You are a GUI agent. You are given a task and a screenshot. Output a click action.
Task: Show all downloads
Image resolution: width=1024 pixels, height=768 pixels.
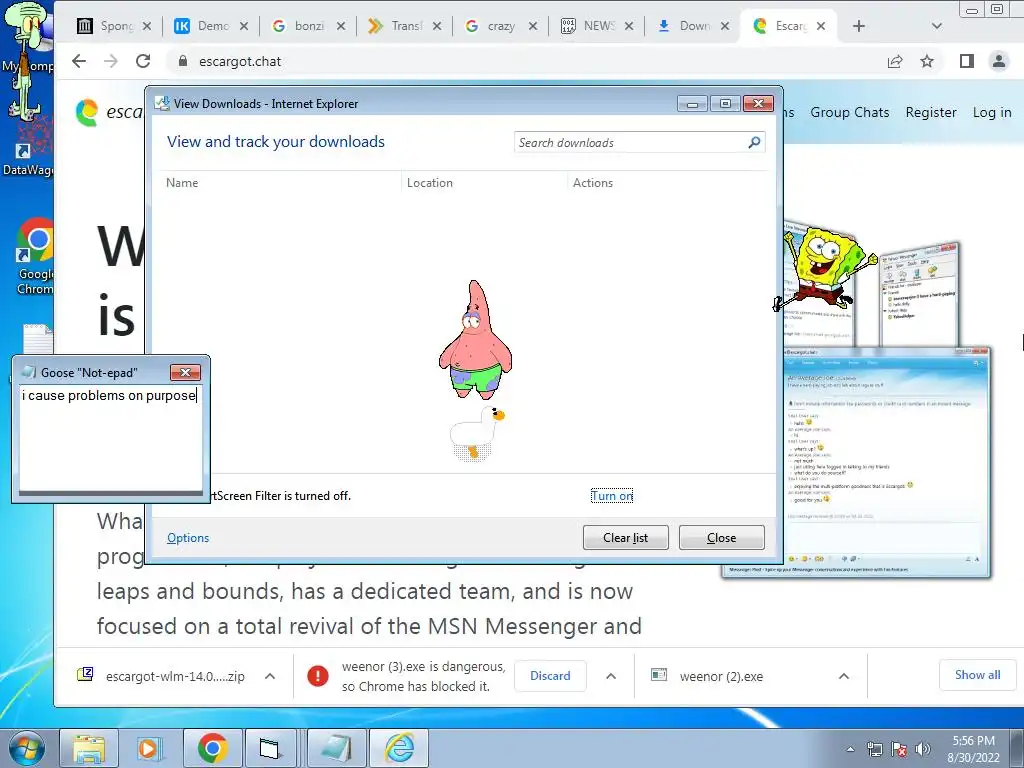click(x=977, y=675)
